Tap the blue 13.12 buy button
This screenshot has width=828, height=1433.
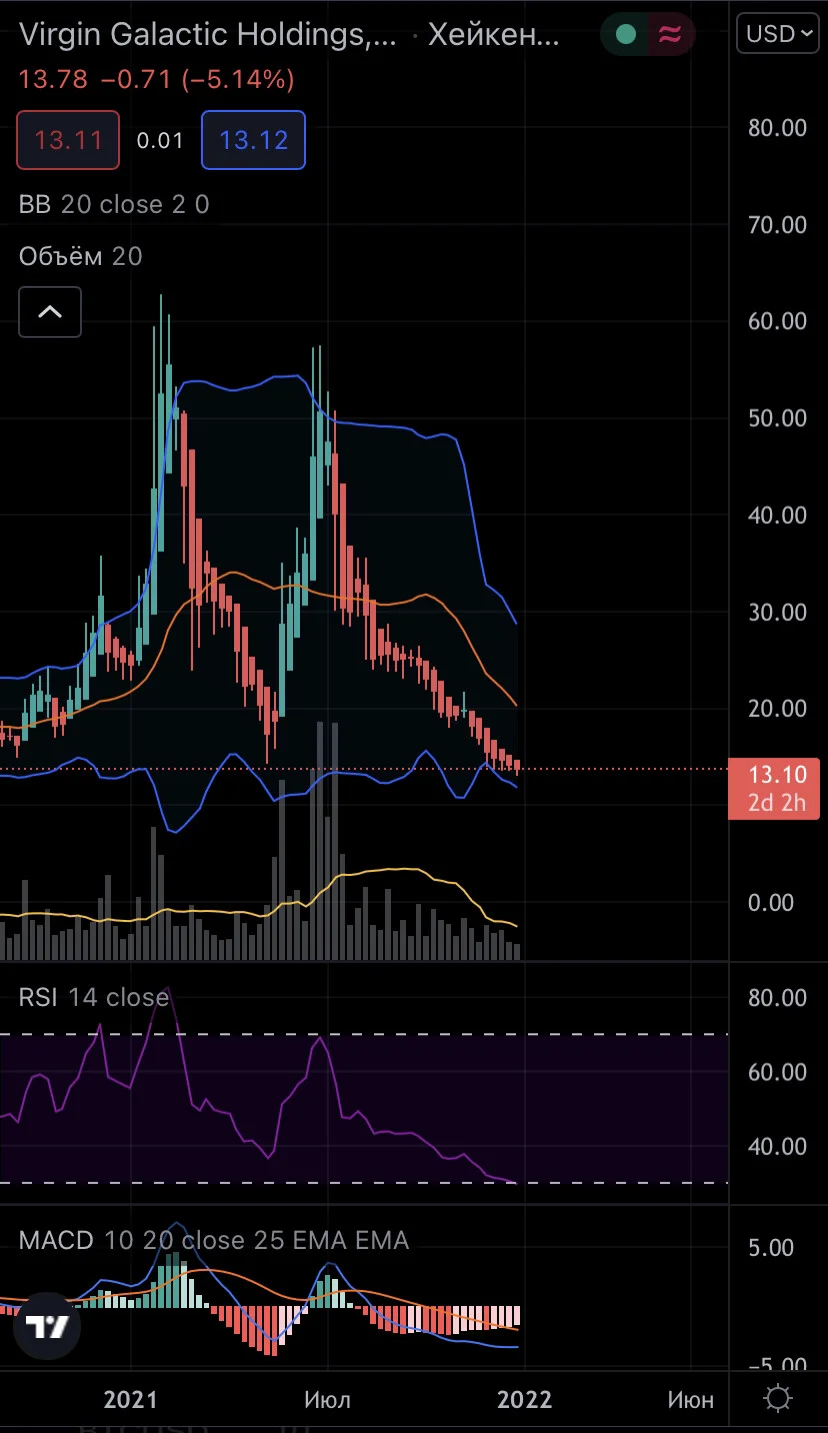254,140
